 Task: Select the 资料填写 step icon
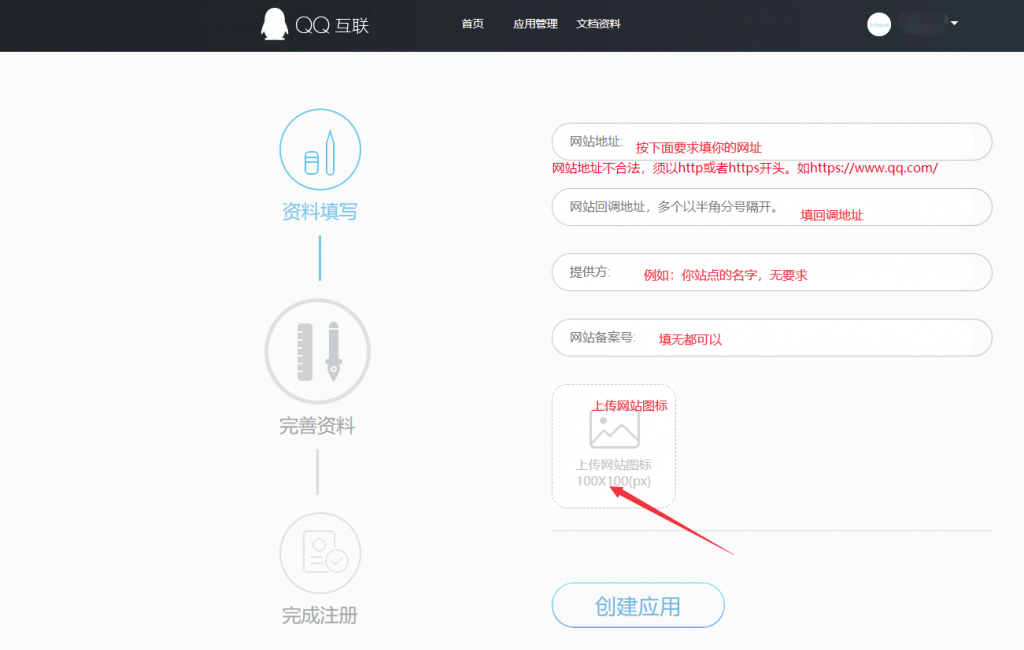tap(320, 148)
